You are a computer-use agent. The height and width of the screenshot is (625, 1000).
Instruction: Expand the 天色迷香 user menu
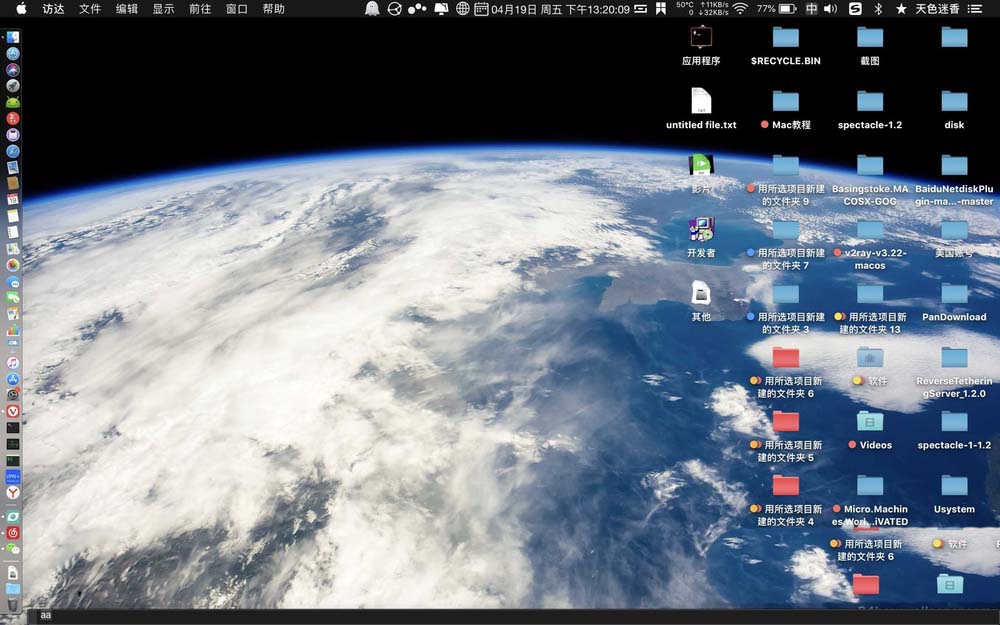[x=937, y=9]
